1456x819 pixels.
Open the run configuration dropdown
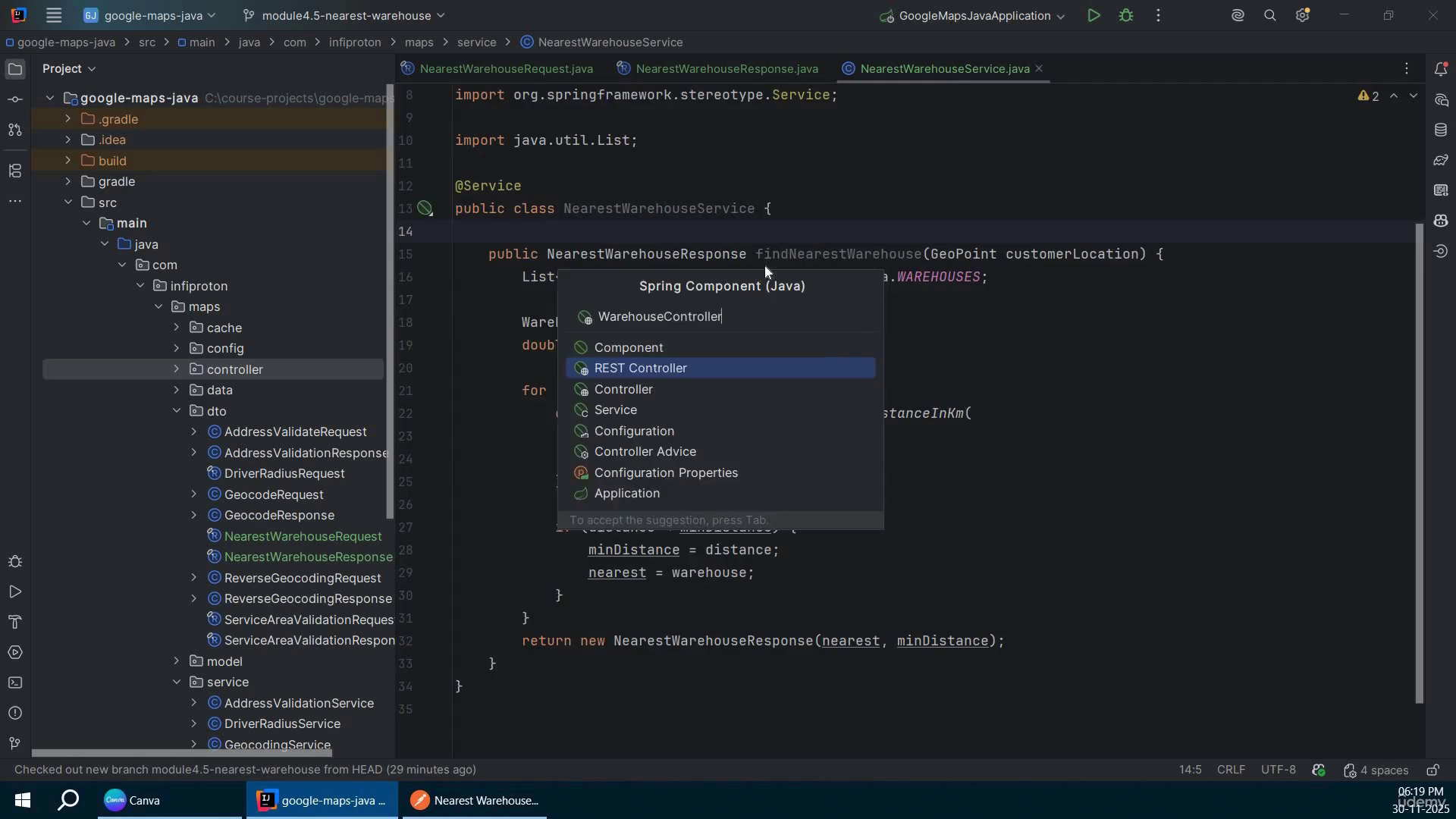tap(972, 15)
